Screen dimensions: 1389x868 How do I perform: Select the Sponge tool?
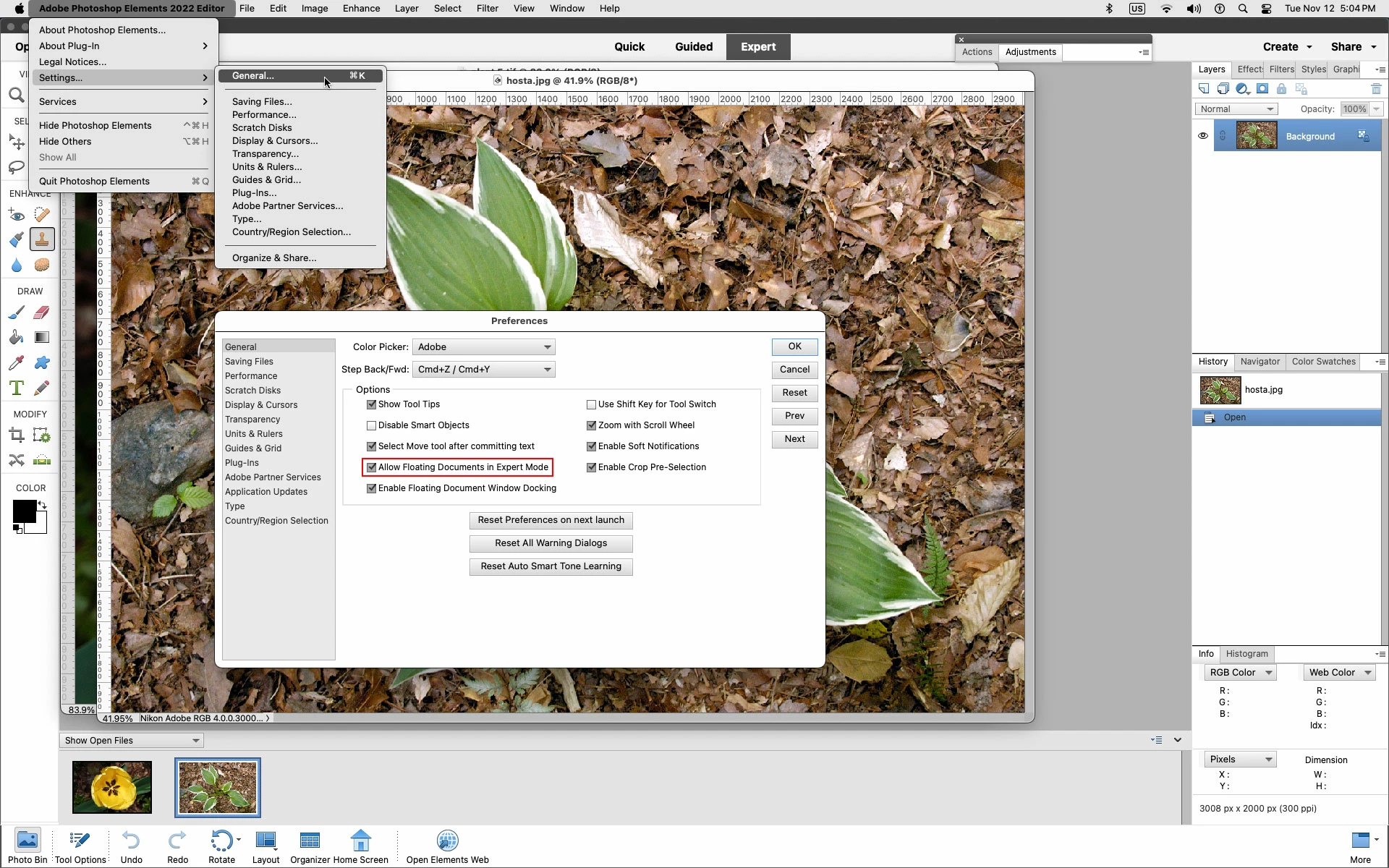42,265
